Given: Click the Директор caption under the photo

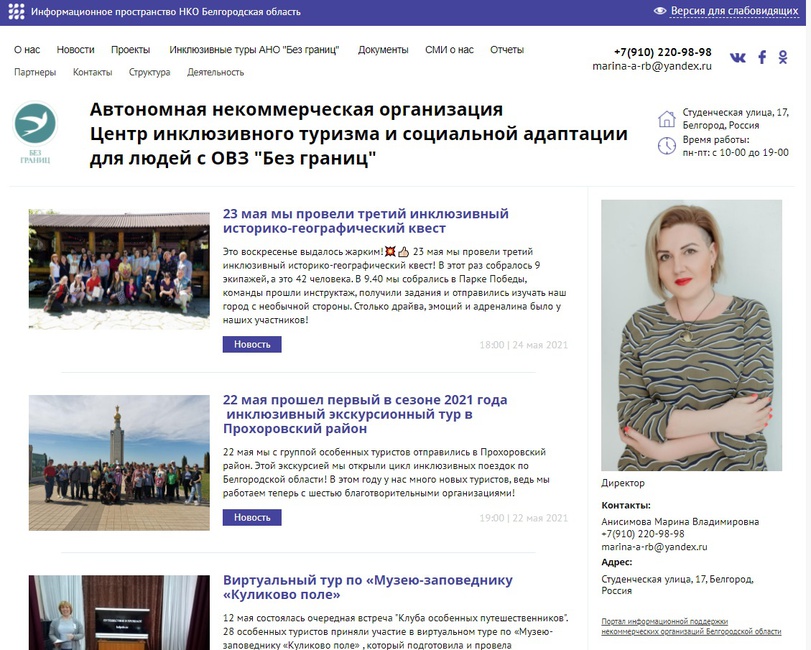Looking at the screenshot, I should point(623,483).
